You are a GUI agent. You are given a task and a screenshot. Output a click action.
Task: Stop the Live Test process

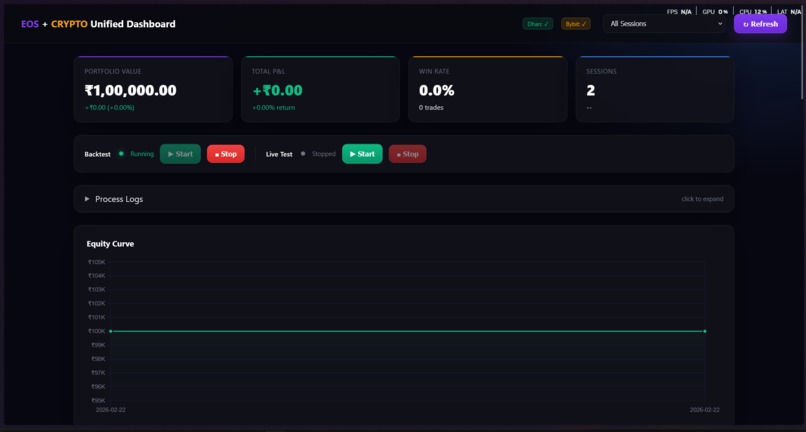(408, 154)
